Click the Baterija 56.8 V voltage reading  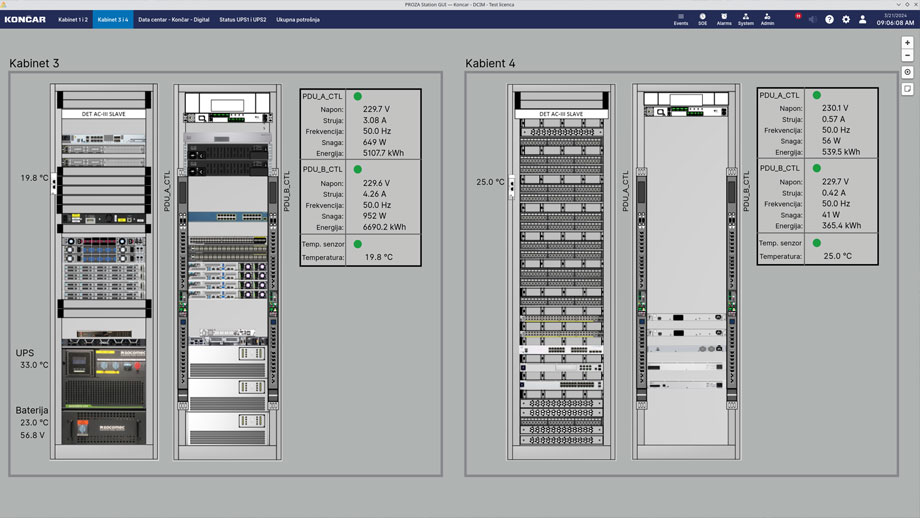click(x=32, y=435)
